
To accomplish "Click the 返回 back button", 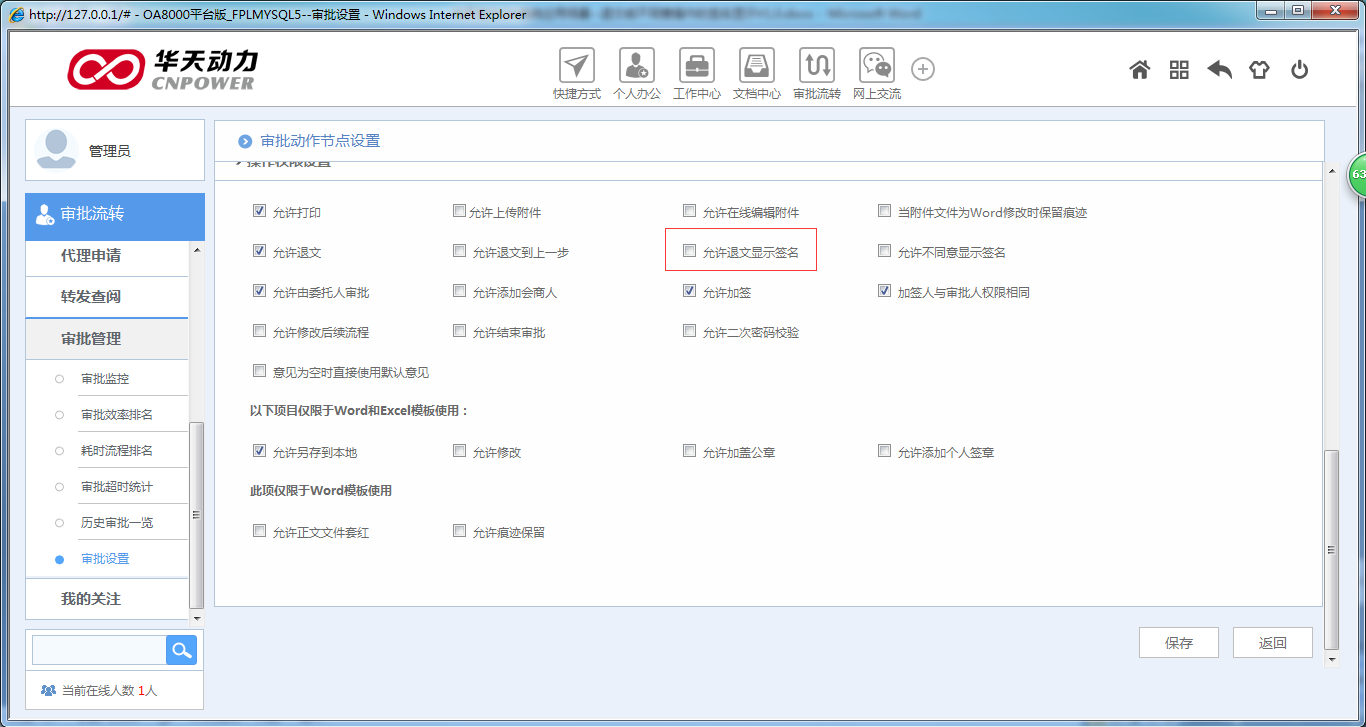I will click(1272, 643).
